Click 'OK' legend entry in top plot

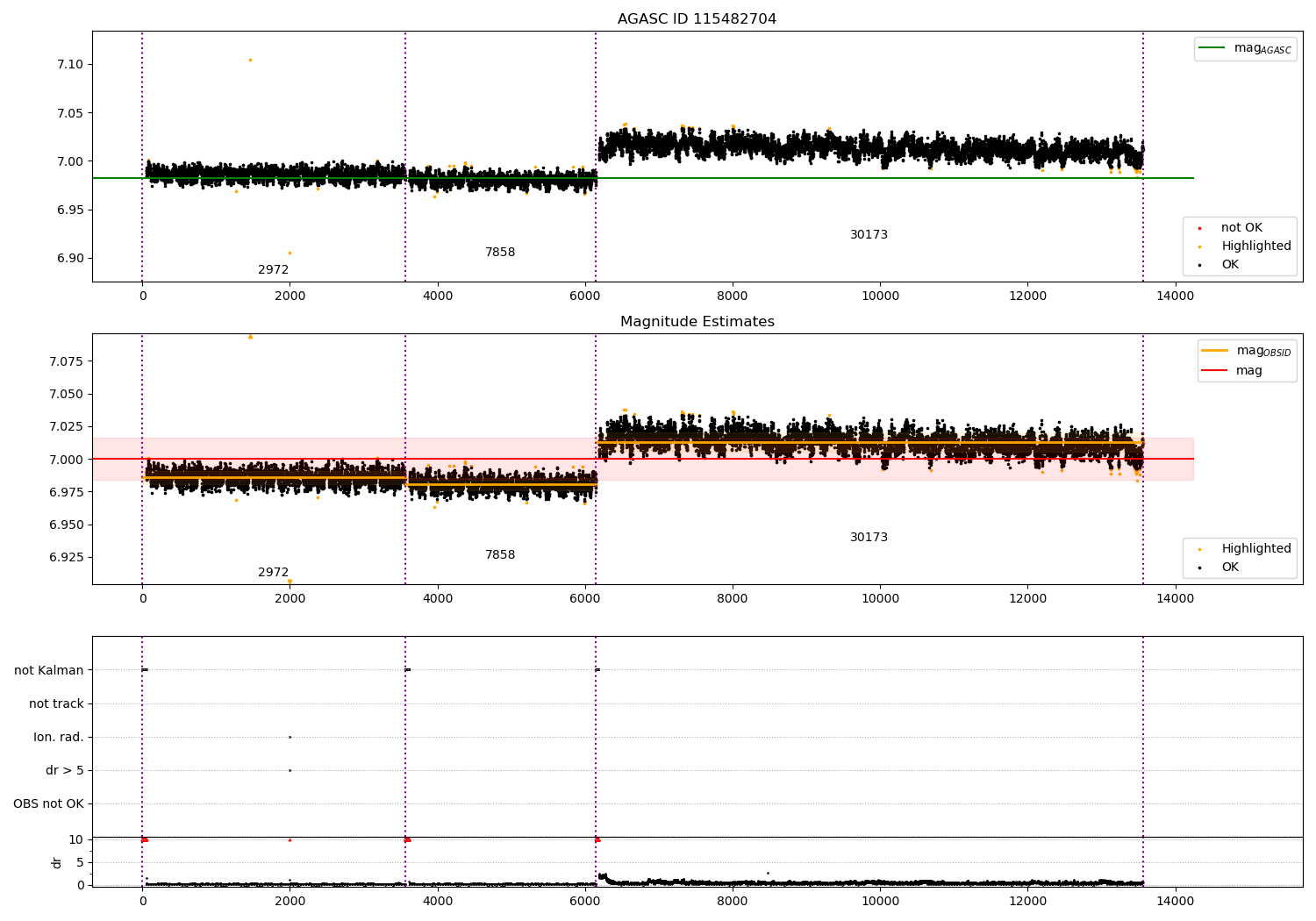click(1219, 265)
